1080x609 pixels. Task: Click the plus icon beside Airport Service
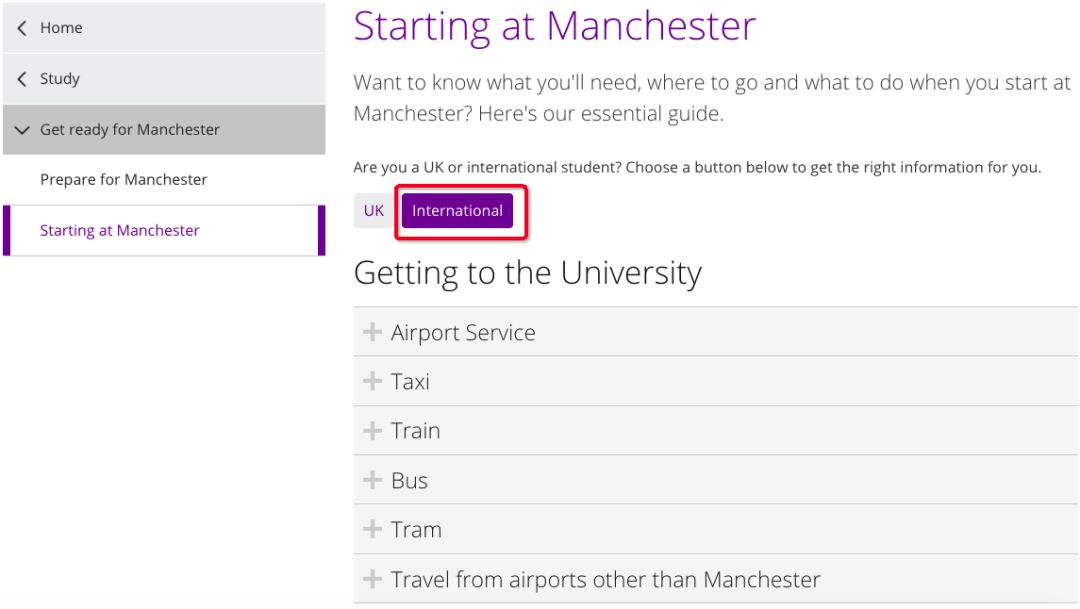click(372, 332)
